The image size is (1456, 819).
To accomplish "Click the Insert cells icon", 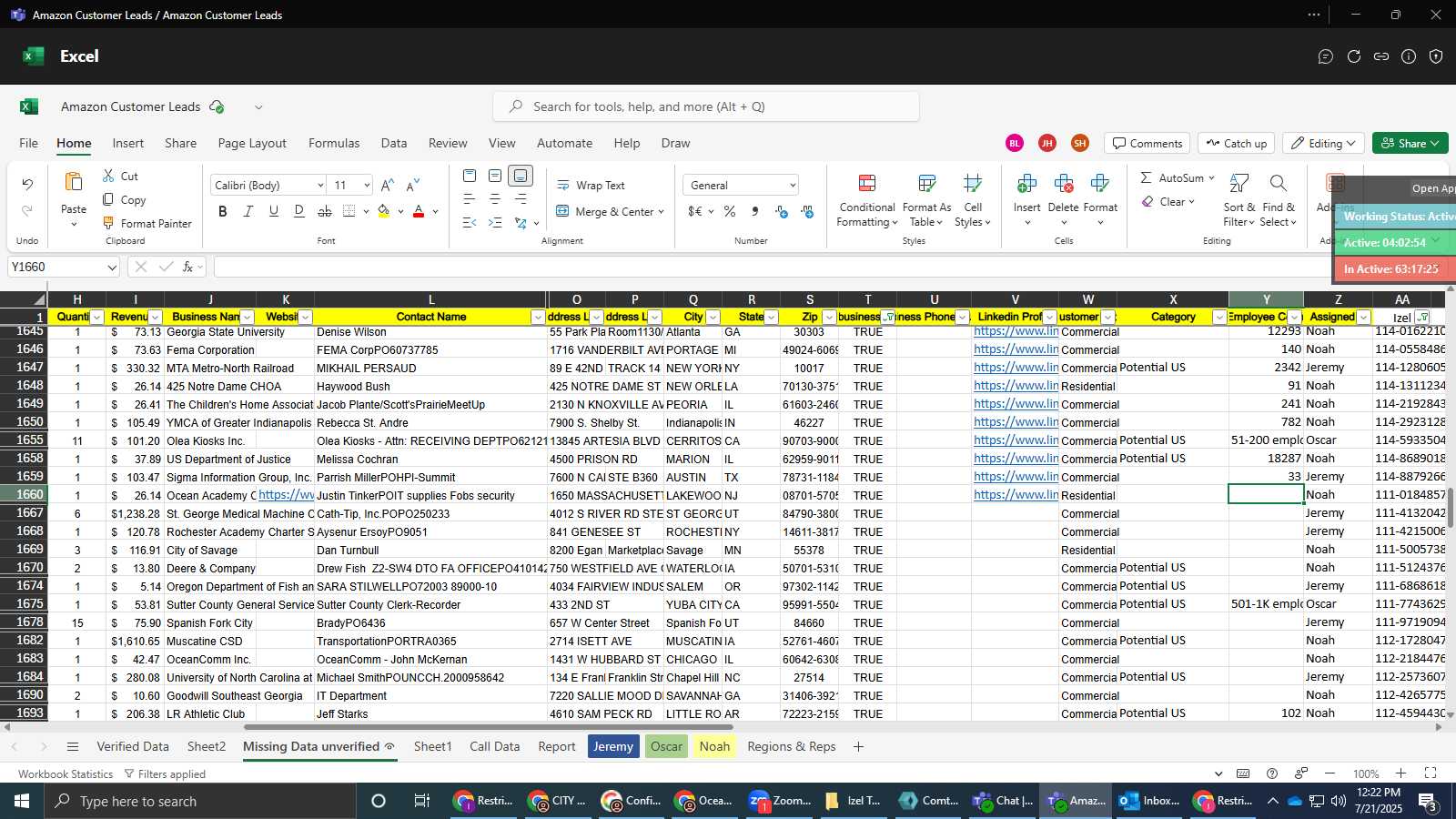I will click(1026, 184).
